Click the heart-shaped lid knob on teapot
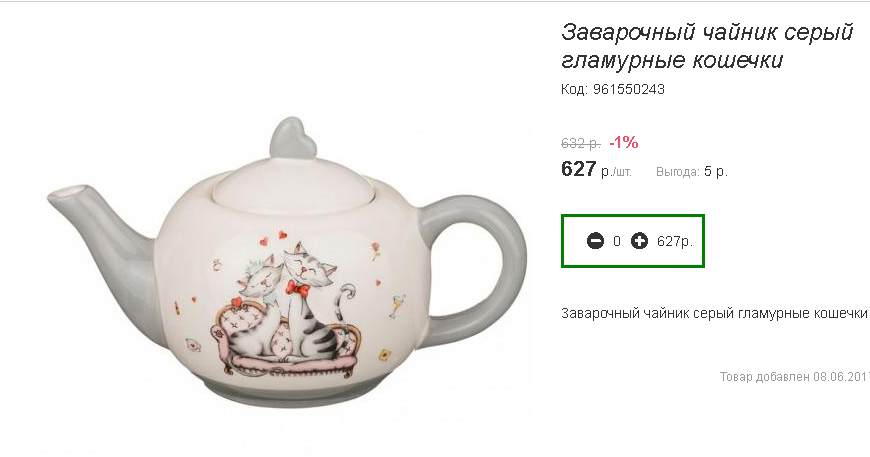Image resolution: width=870 pixels, height=457 pixels. click(x=292, y=138)
